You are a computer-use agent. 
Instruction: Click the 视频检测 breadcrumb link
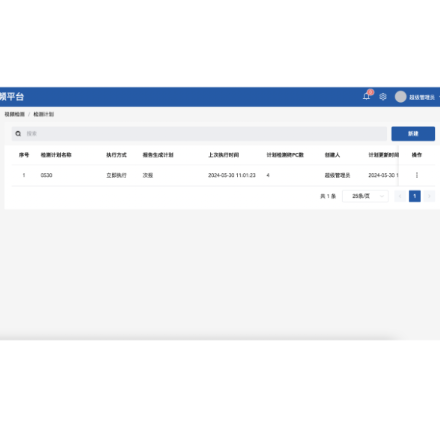tap(15, 114)
